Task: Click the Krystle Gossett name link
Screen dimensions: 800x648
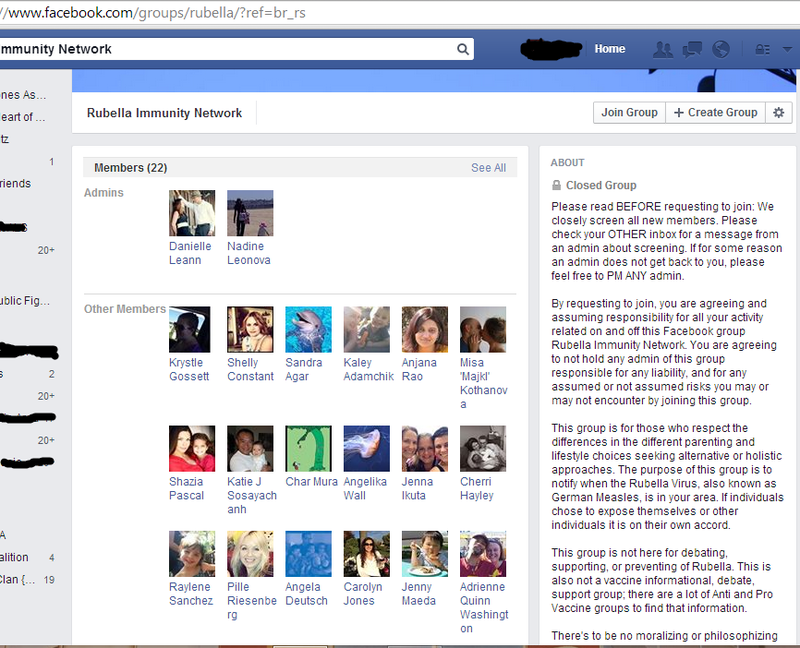Action: point(189,369)
